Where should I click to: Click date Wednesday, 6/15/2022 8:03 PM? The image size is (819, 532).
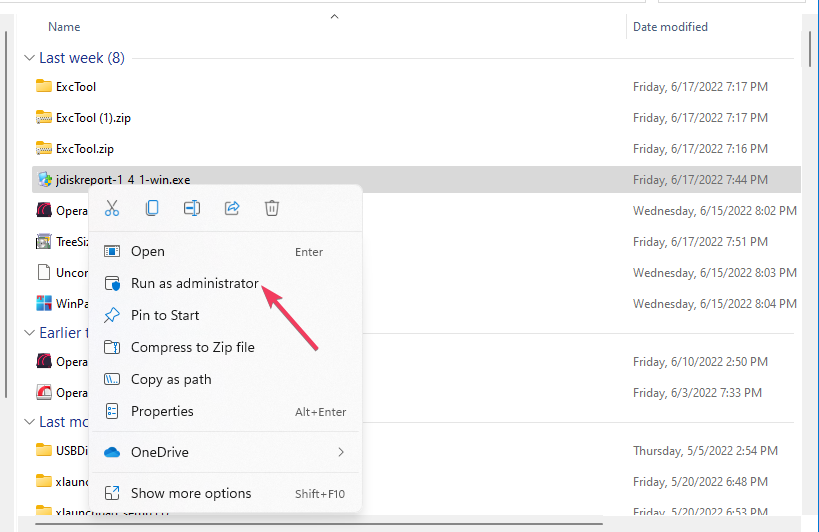click(715, 273)
